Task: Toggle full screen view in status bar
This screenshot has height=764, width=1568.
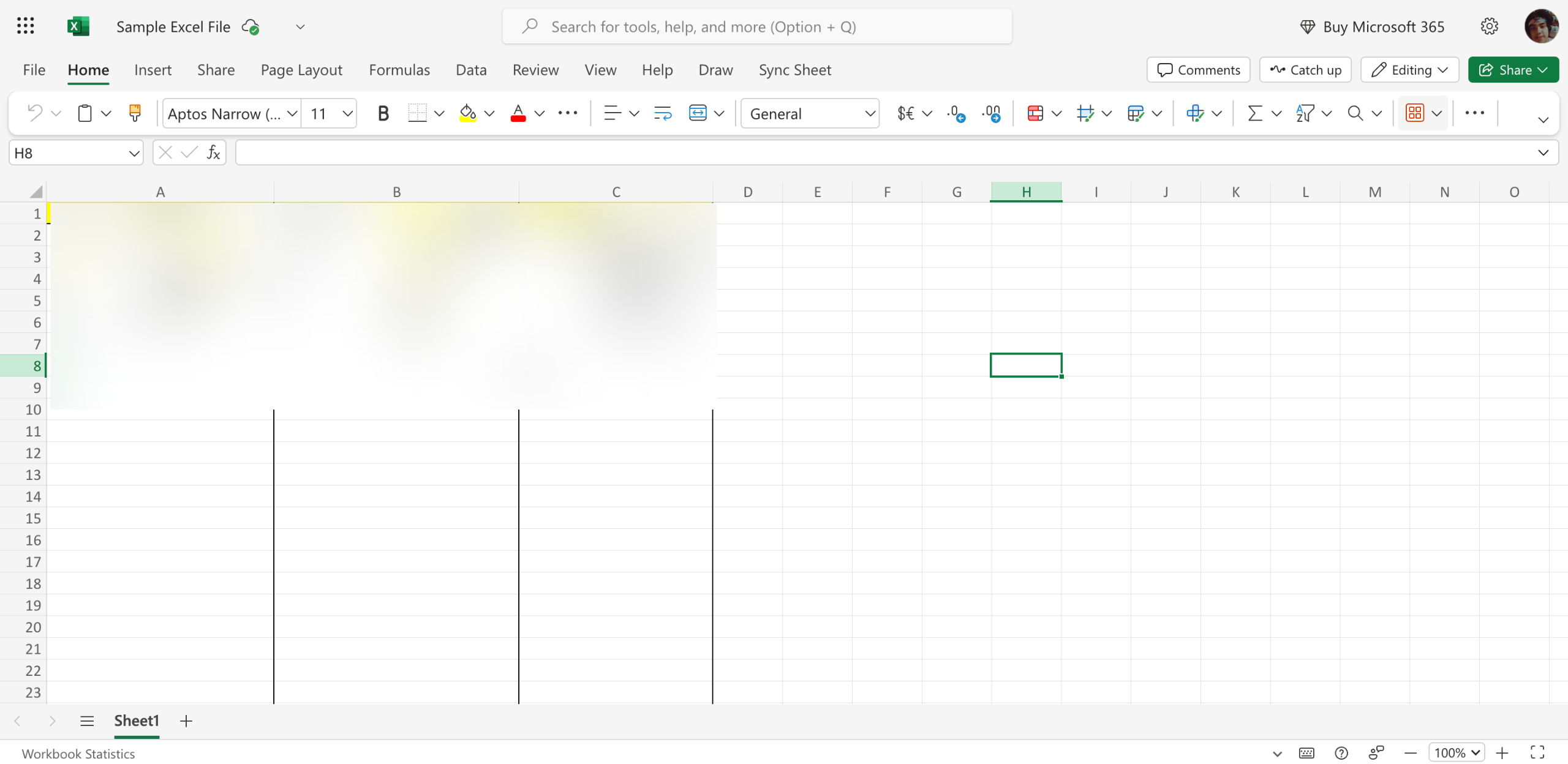Action: click(x=1537, y=752)
